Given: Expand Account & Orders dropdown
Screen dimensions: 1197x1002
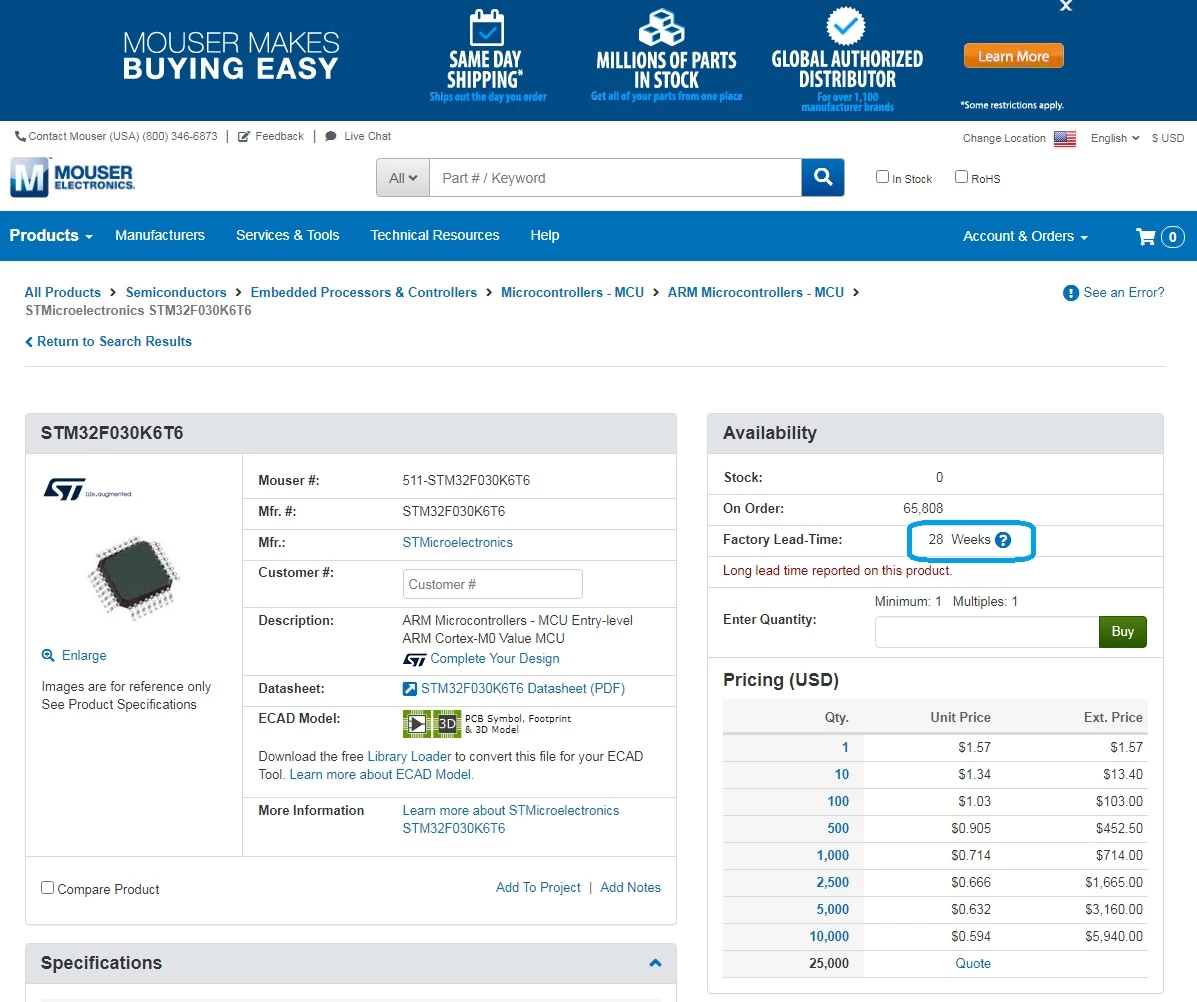Looking at the screenshot, I should tap(1024, 237).
